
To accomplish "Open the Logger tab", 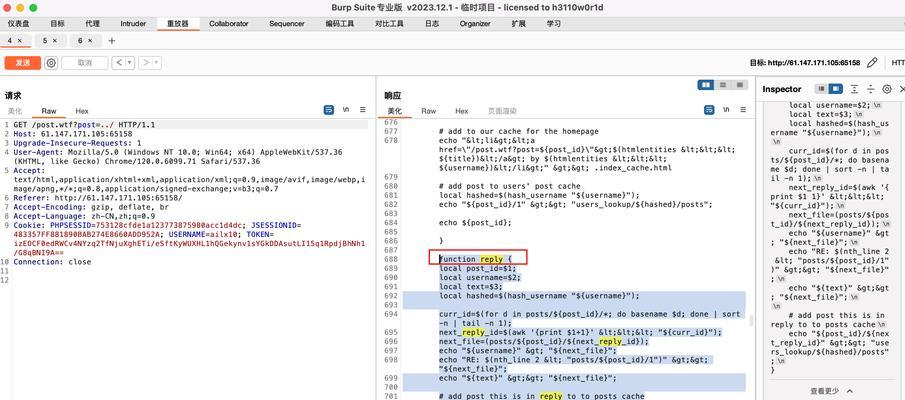I will pos(432,24).
